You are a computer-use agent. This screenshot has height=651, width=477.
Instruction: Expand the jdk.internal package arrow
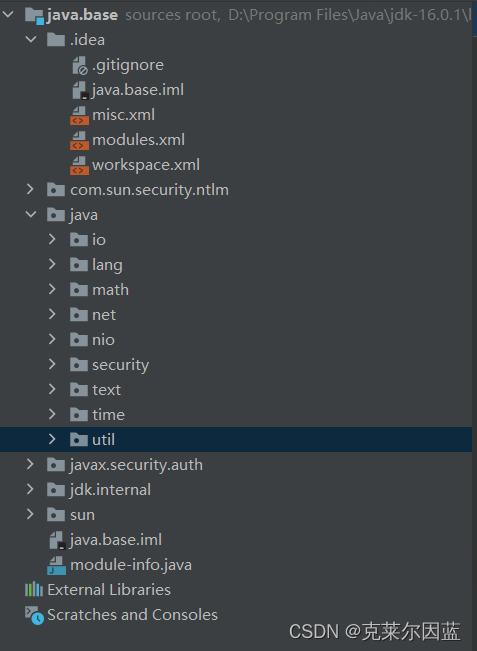(x=30, y=489)
